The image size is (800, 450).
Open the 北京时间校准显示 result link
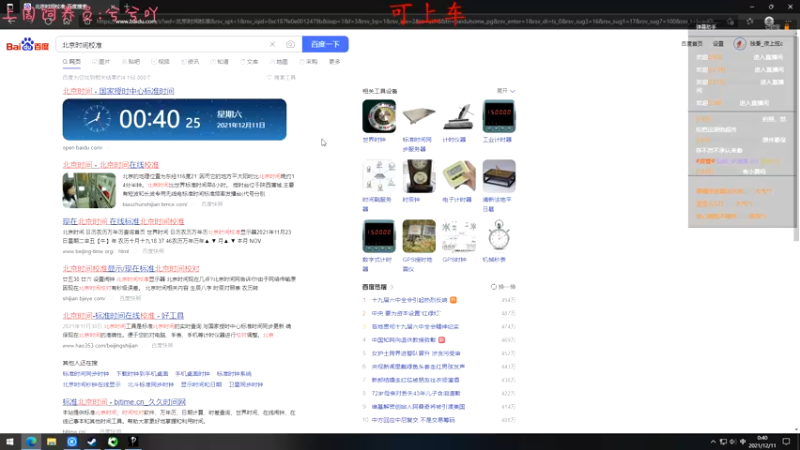pyautogui.click(x=131, y=268)
